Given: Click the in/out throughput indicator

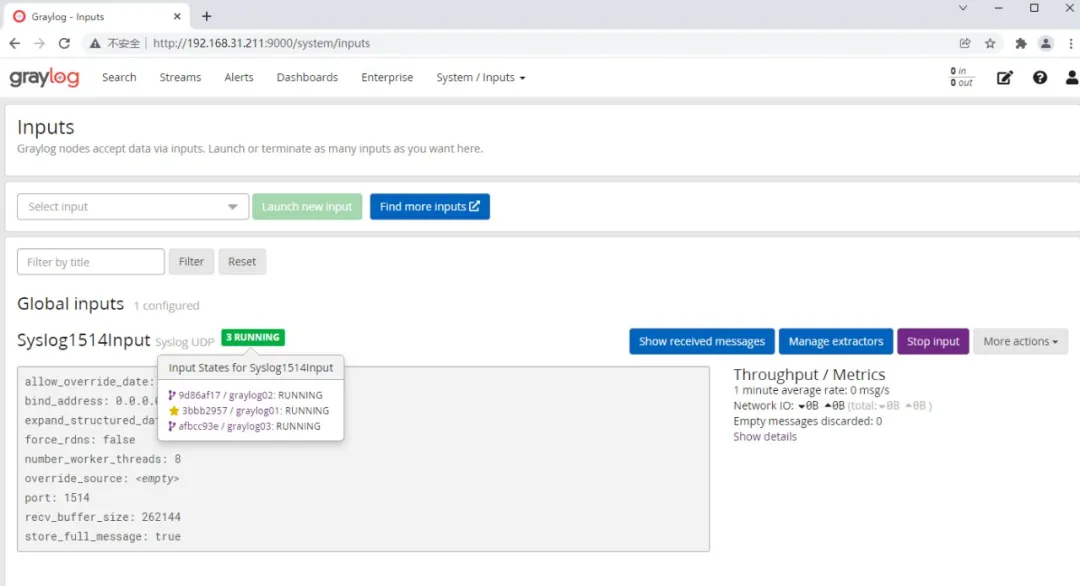Looking at the screenshot, I should [962, 77].
